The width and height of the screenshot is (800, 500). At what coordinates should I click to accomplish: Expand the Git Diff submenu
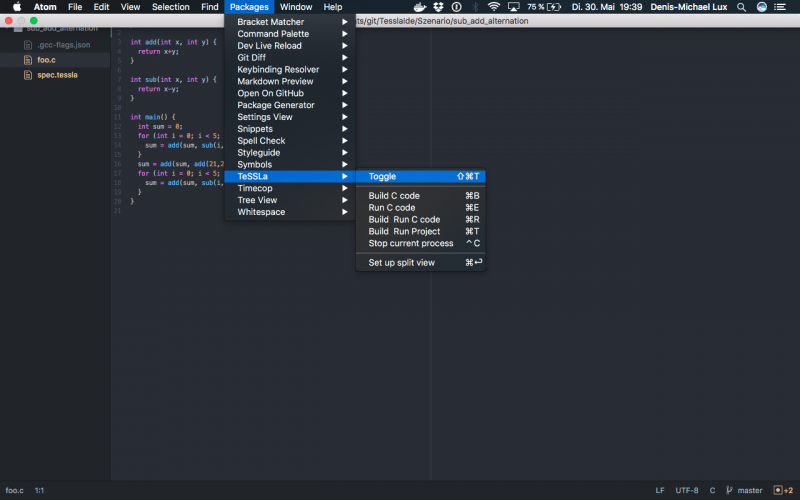click(290, 58)
